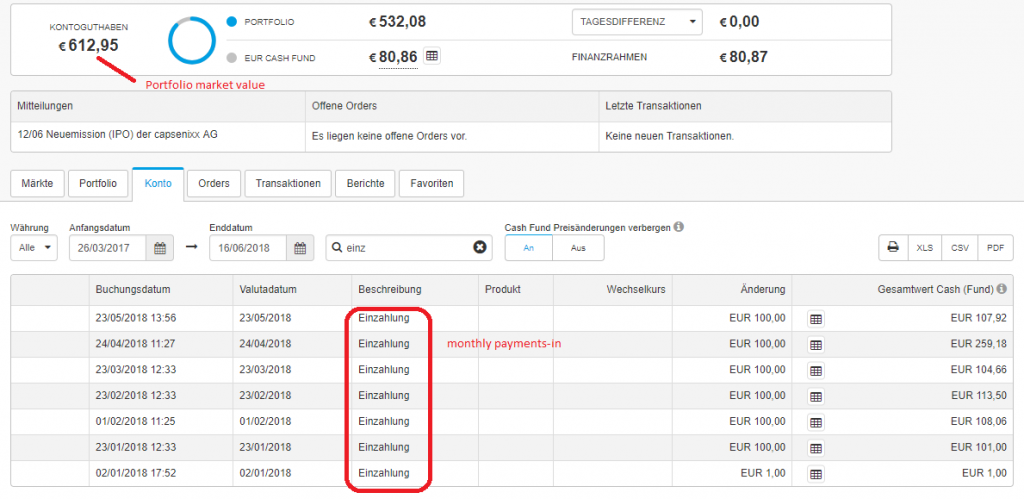Viewport: 1024px width, 499px height.
Task: Switch to the Portfolio tab
Action: click(x=98, y=184)
